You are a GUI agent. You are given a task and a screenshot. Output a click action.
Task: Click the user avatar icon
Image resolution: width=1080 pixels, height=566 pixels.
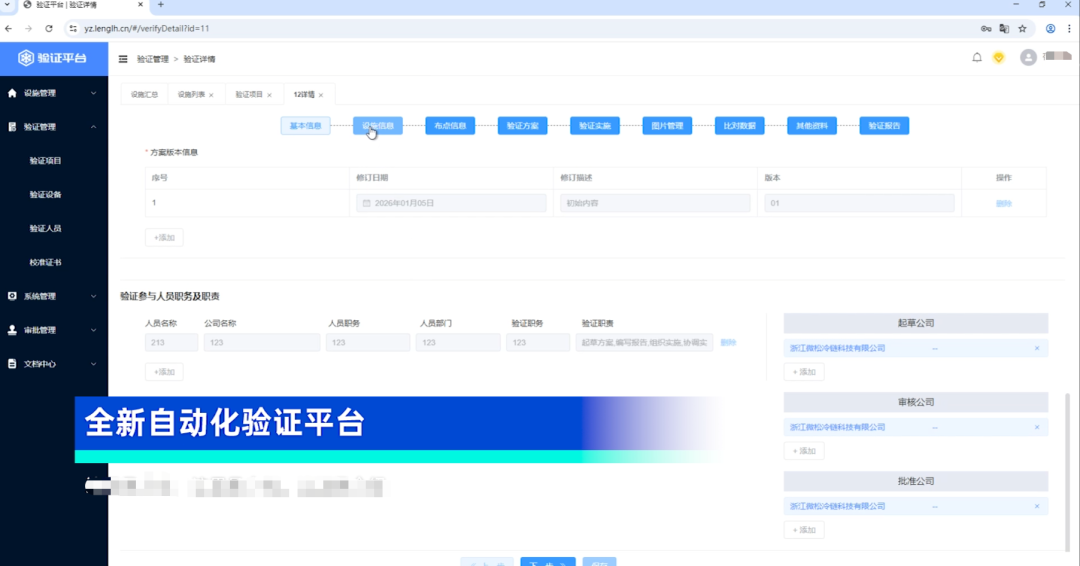[1027, 58]
